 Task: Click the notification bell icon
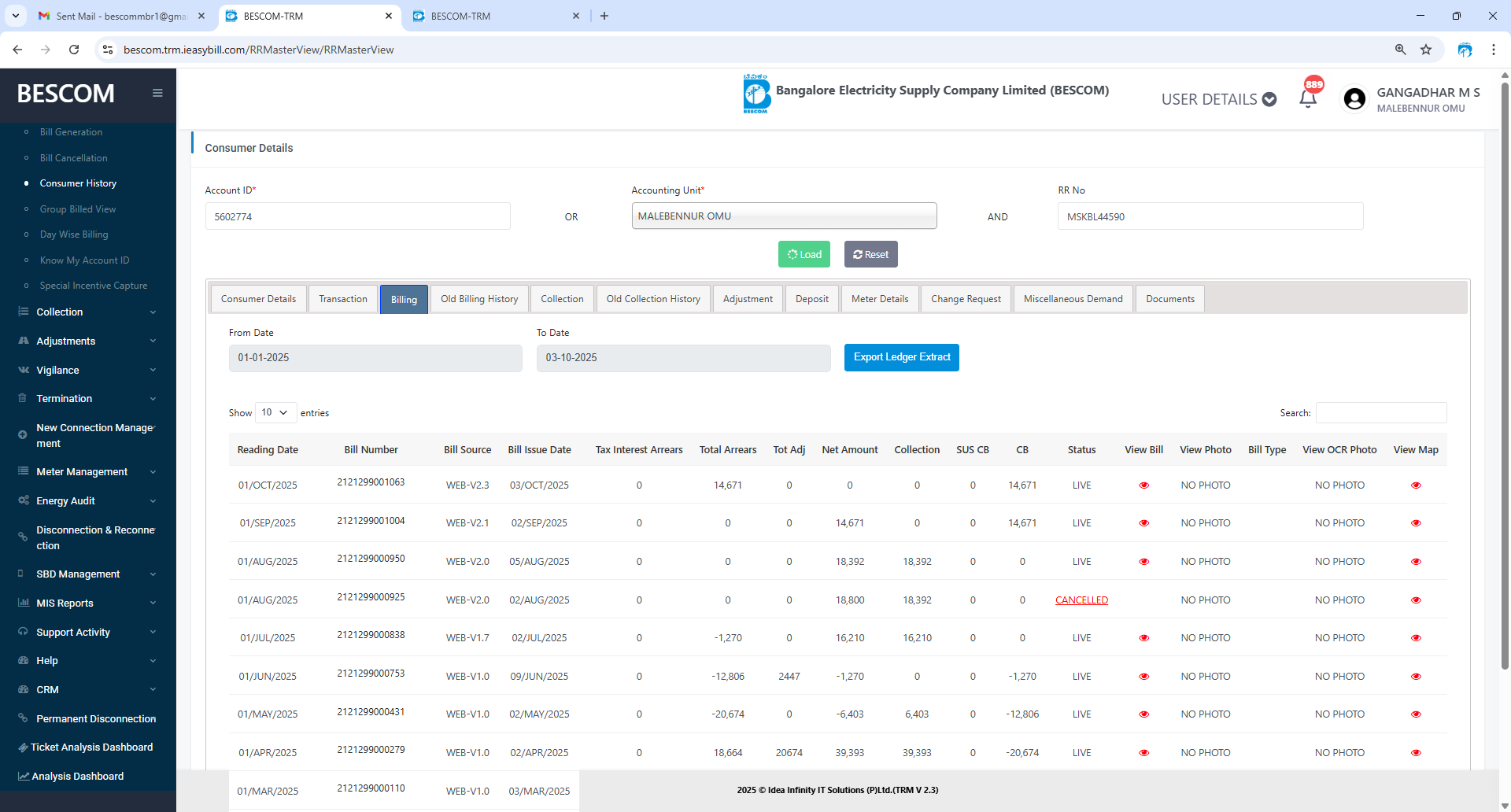(1308, 98)
